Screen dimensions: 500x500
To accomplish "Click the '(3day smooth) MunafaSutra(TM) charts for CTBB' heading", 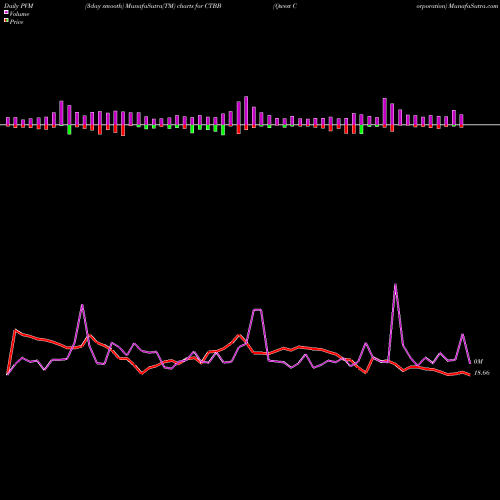I will pos(153,6).
